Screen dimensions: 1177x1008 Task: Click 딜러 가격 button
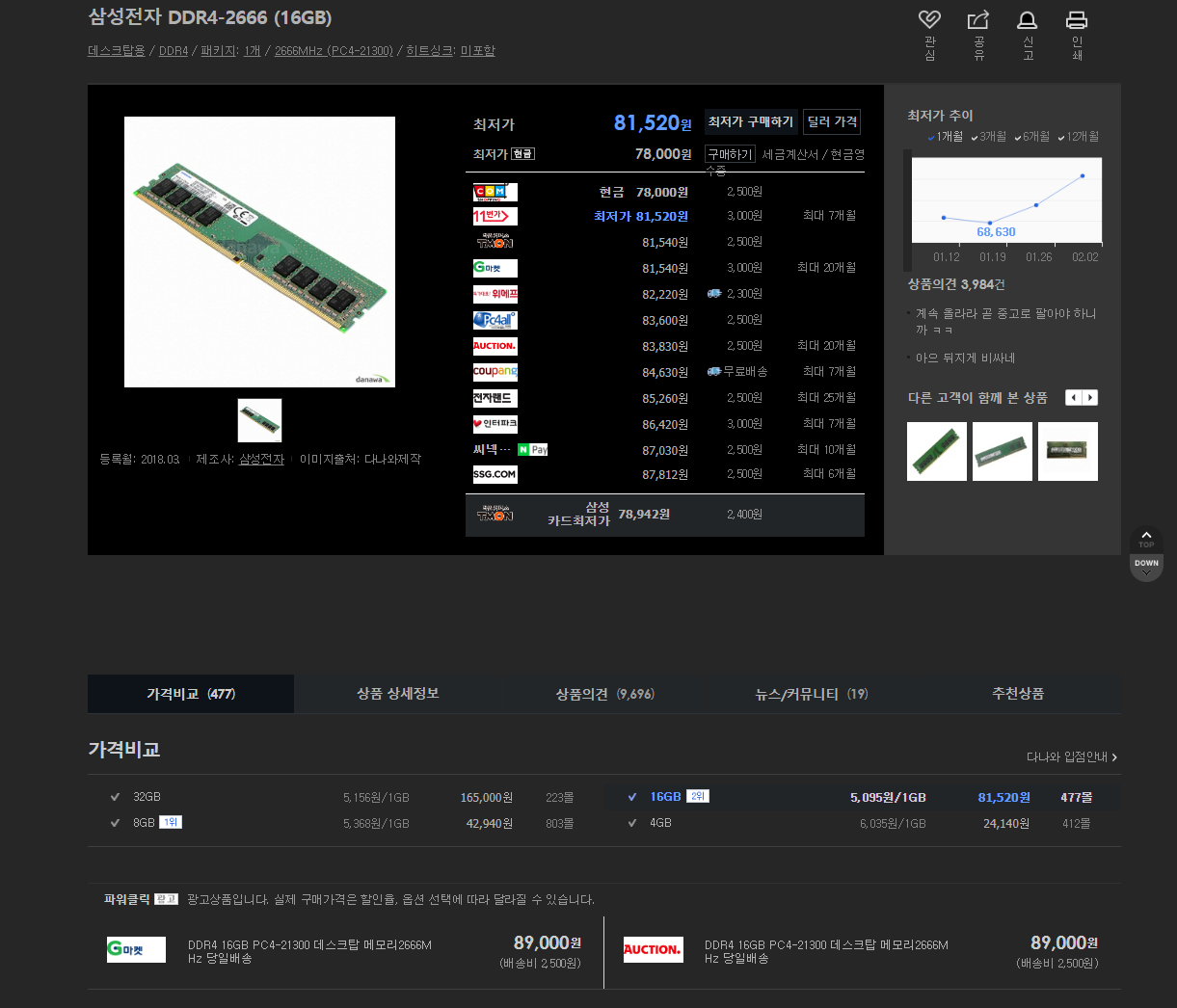click(x=832, y=122)
